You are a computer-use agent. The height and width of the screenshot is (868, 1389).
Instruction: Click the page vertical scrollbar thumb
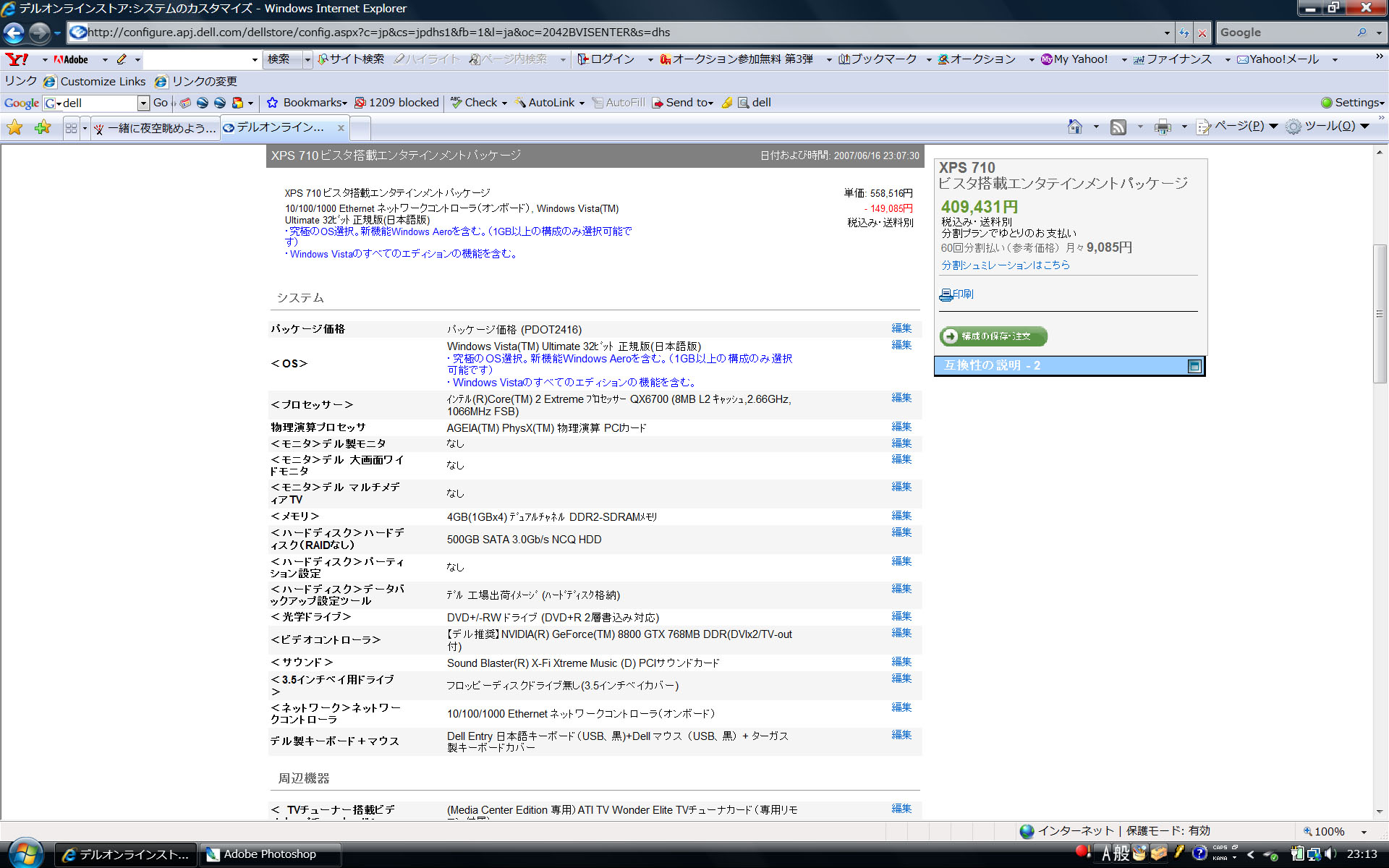tap(1380, 314)
